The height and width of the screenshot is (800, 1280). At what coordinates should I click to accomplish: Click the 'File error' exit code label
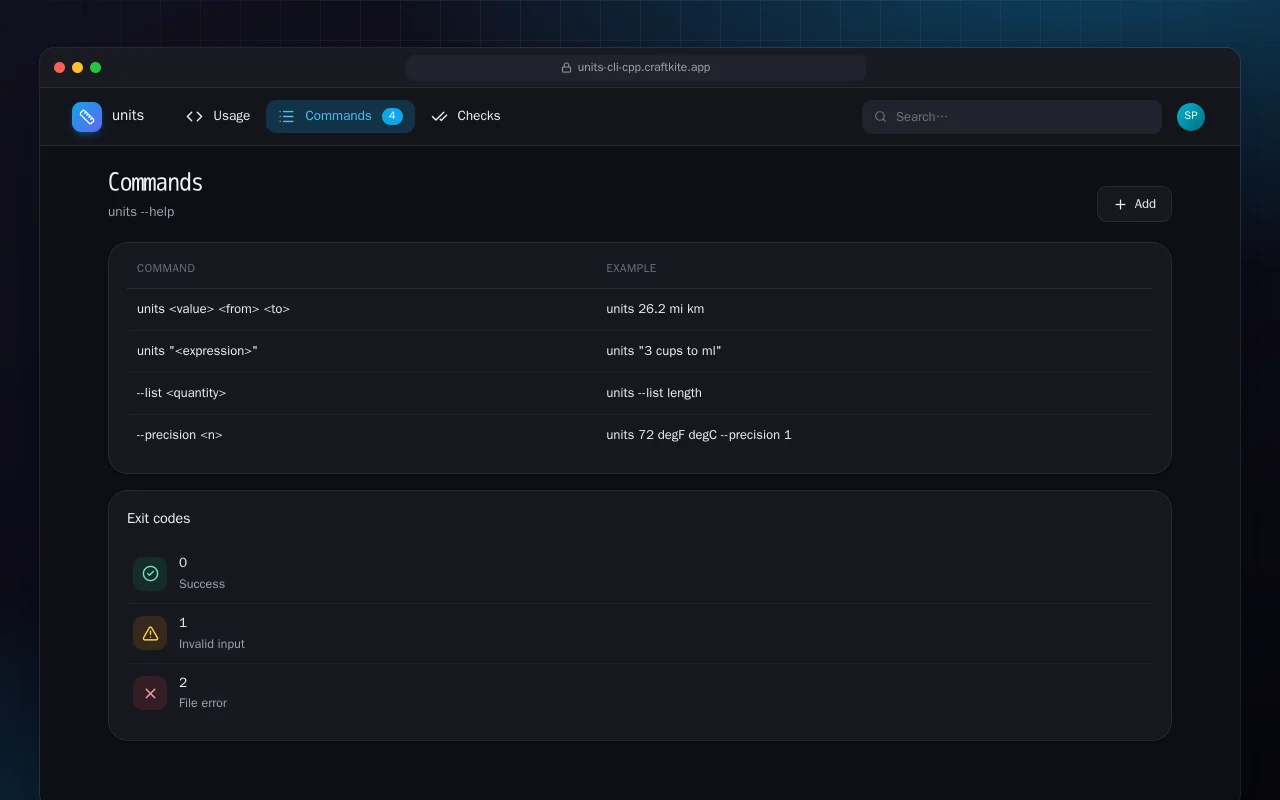coord(203,703)
